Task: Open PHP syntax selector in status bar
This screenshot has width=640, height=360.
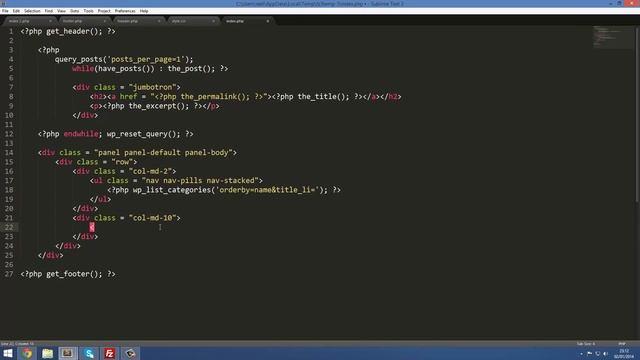Action: point(622,344)
